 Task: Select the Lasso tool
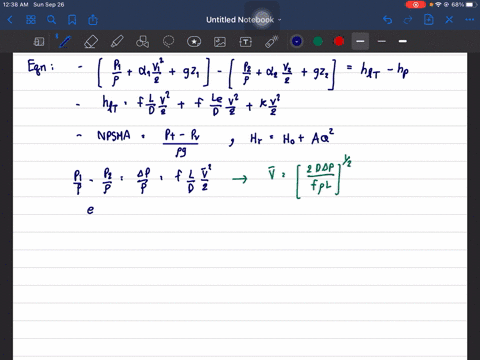(x=168, y=42)
